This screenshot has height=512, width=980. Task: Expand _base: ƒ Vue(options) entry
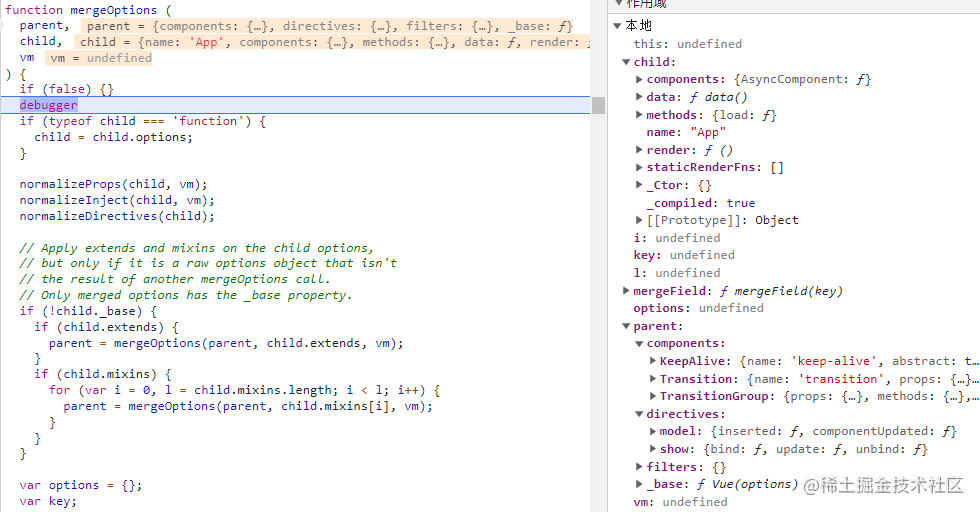(639, 484)
